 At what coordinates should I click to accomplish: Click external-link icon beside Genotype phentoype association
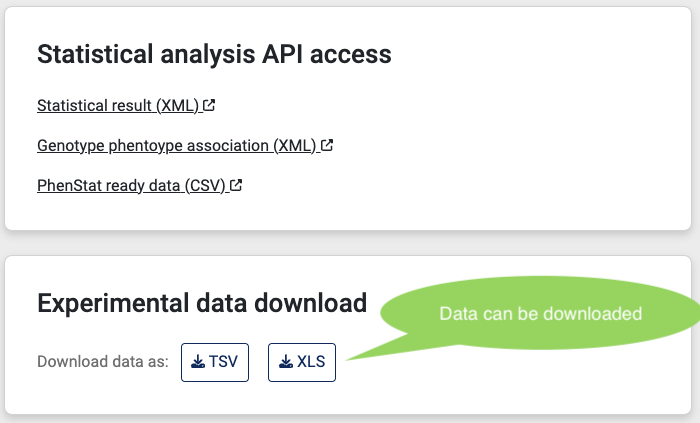coord(327,145)
